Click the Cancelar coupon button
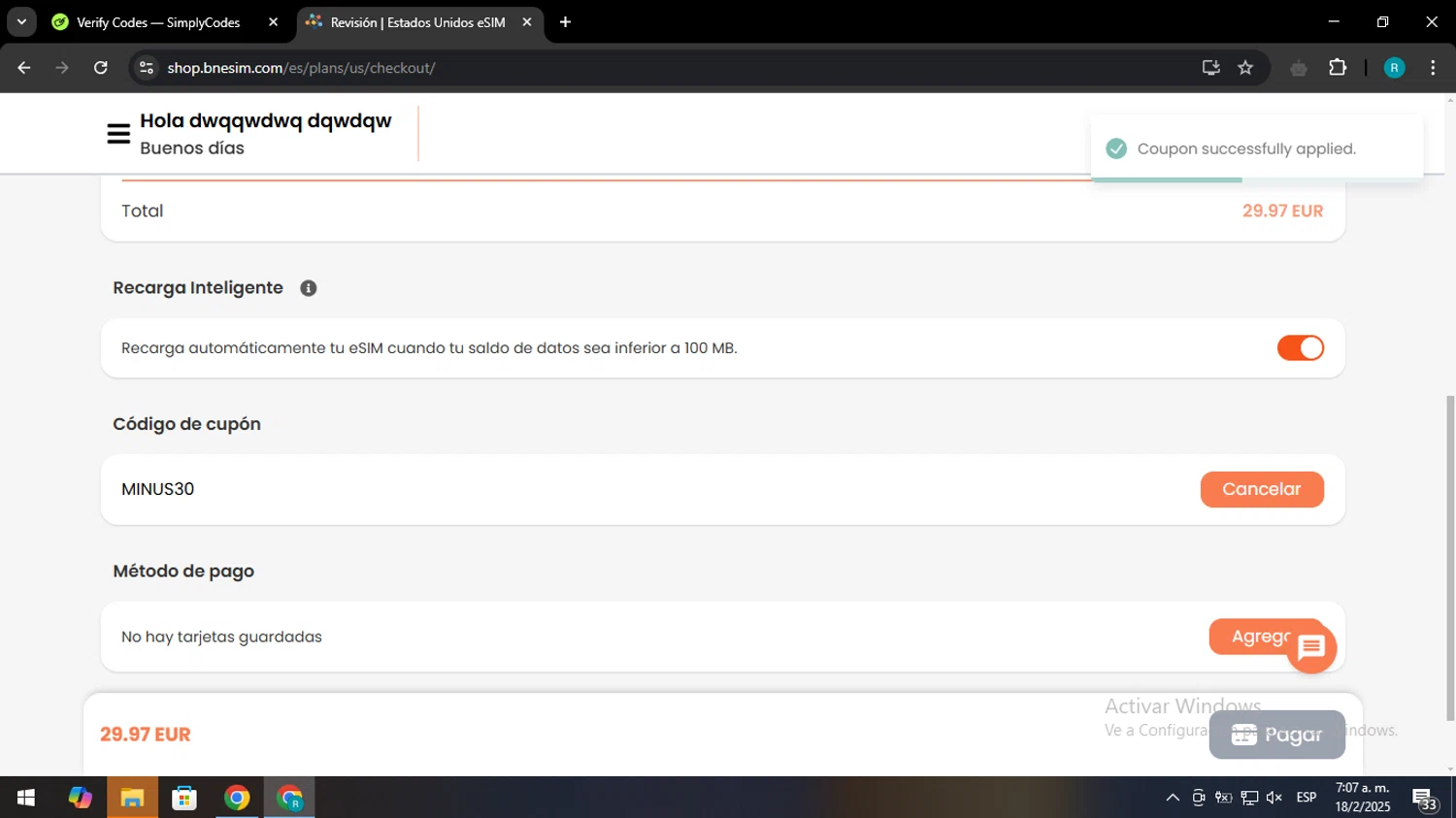 (x=1262, y=489)
